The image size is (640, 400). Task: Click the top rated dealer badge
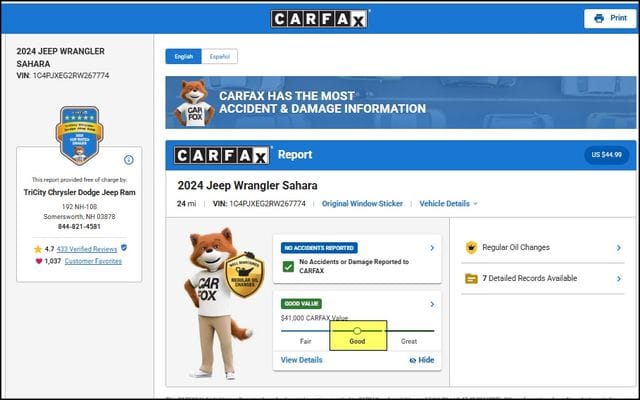pyautogui.click(x=80, y=136)
